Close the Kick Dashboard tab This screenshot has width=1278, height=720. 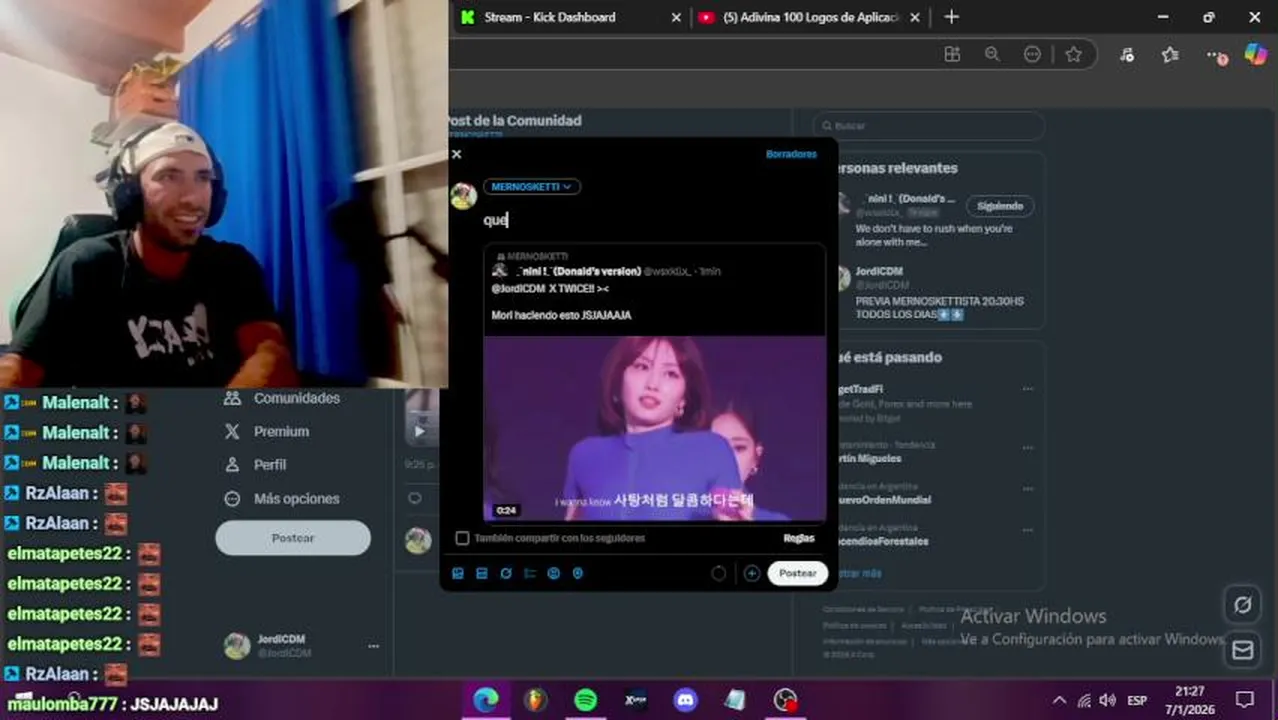(x=676, y=17)
